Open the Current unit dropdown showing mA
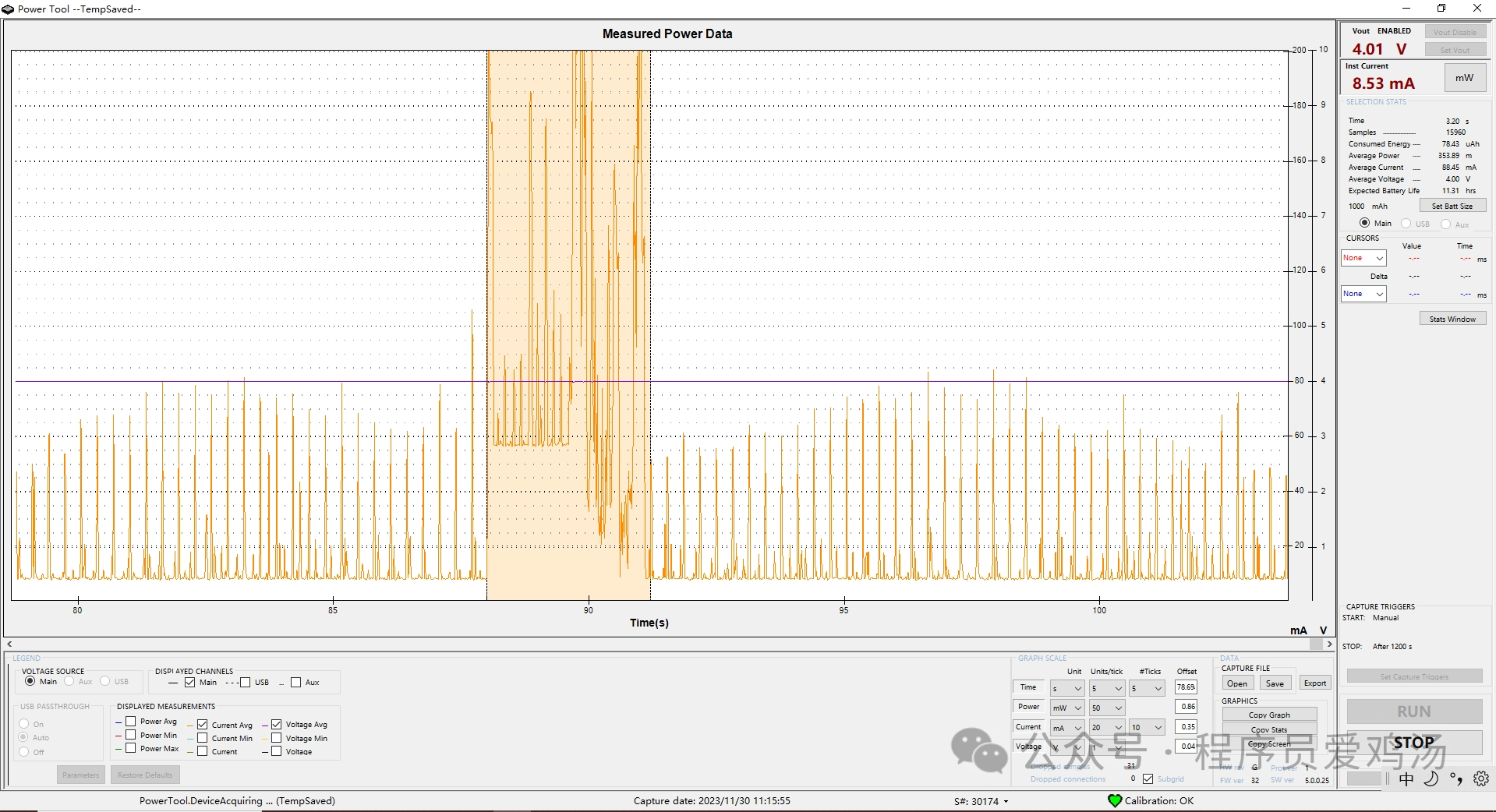The width and height of the screenshot is (1496, 812). coord(1066,727)
